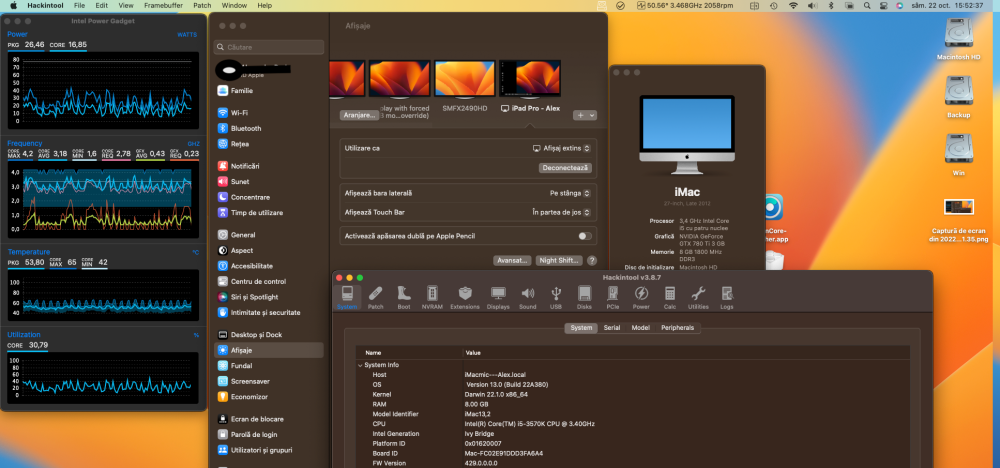The image size is (1000, 468).
Task: Open Time Machine menu bar icon
Action: pyautogui.click(x=774, y=5)
